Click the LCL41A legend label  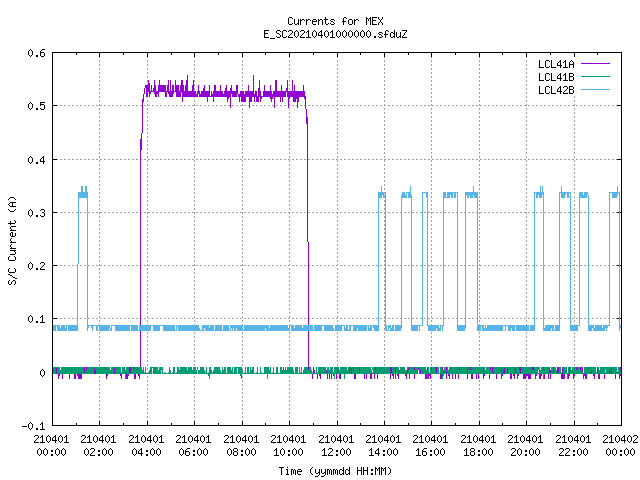point(556,64)
